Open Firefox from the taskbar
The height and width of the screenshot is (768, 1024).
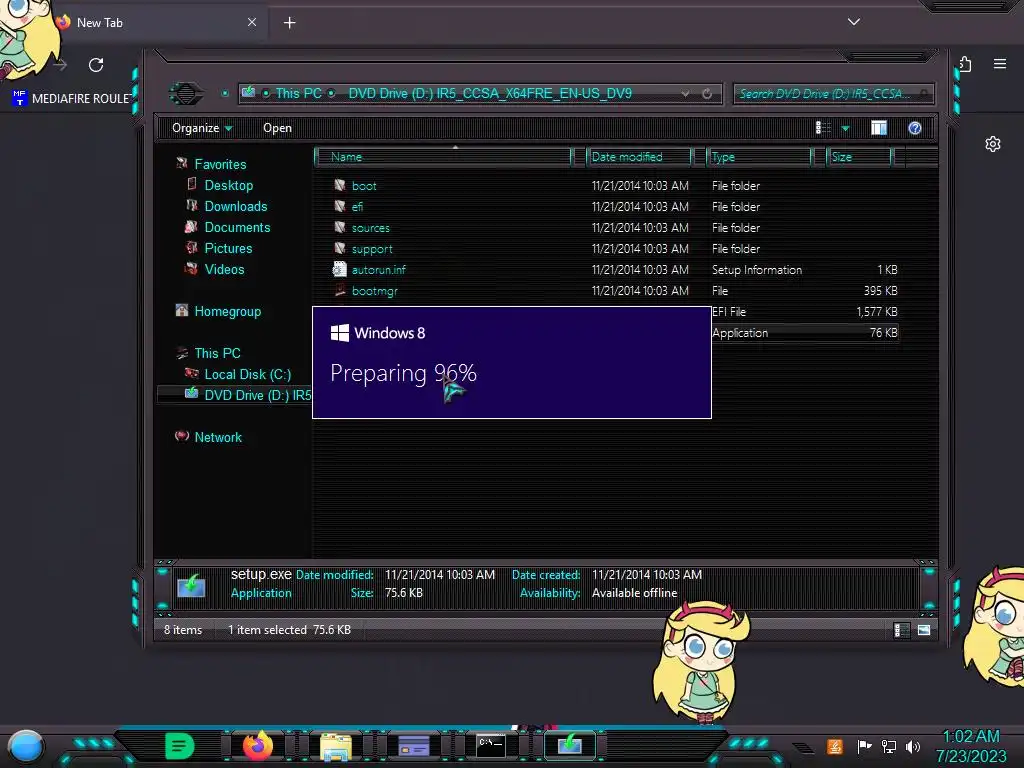coord(258,745)
